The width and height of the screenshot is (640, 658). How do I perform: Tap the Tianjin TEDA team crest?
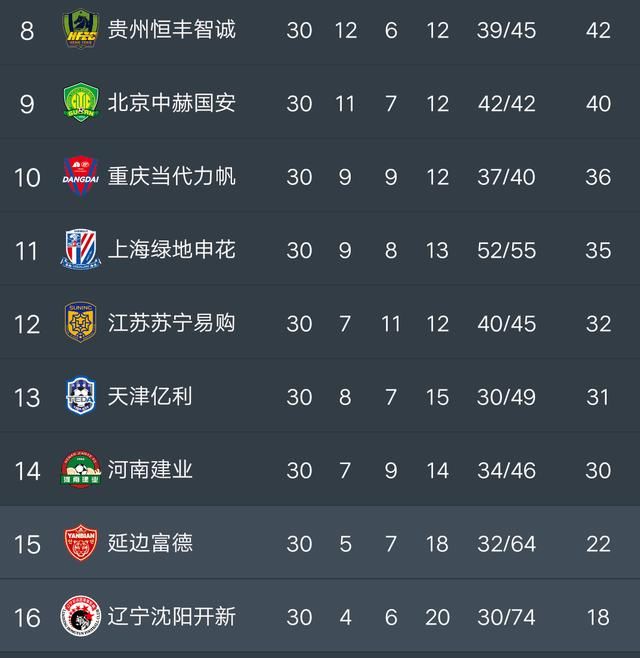click(x=81, y=396)
